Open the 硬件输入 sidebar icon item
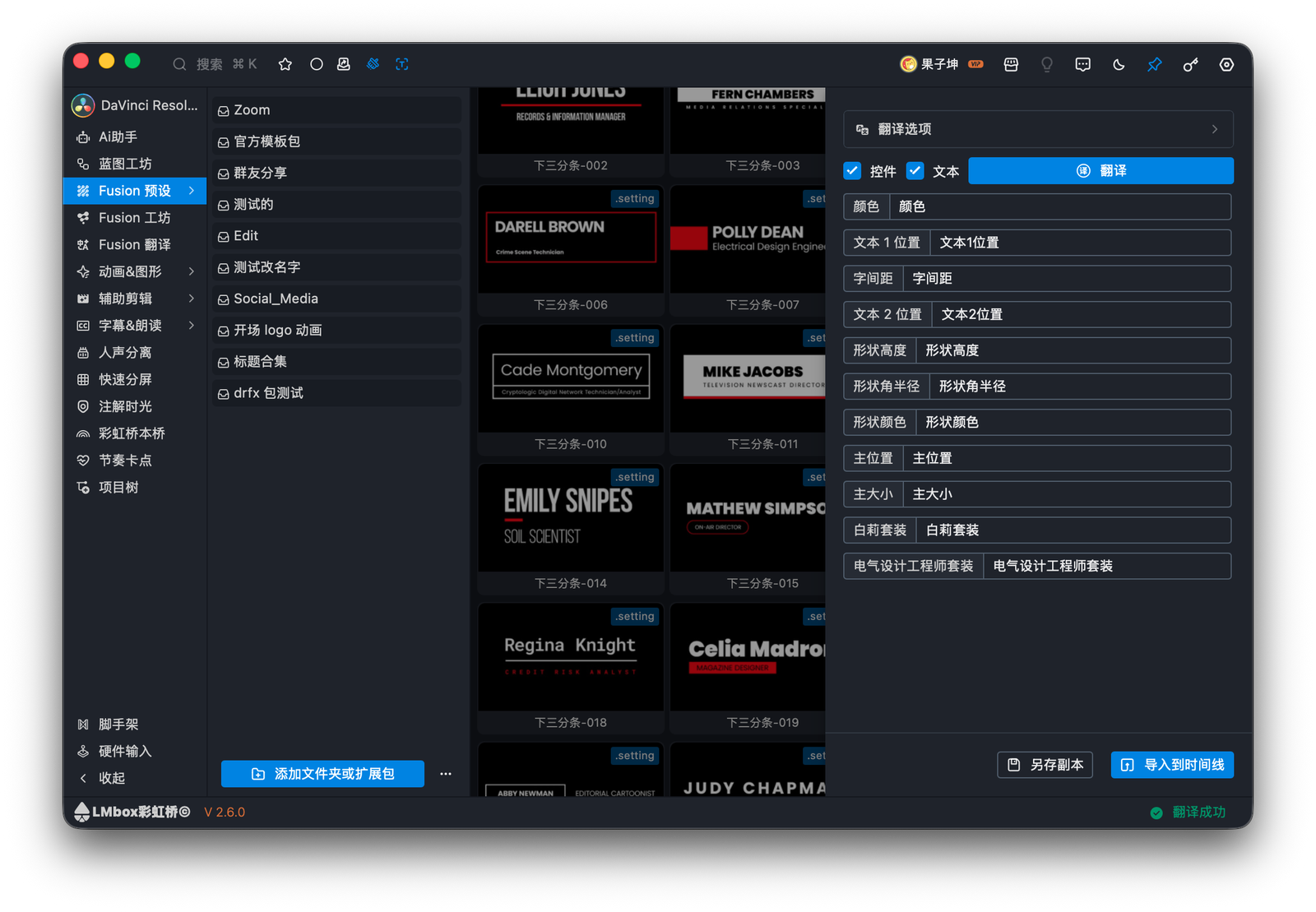 point(83,751)
